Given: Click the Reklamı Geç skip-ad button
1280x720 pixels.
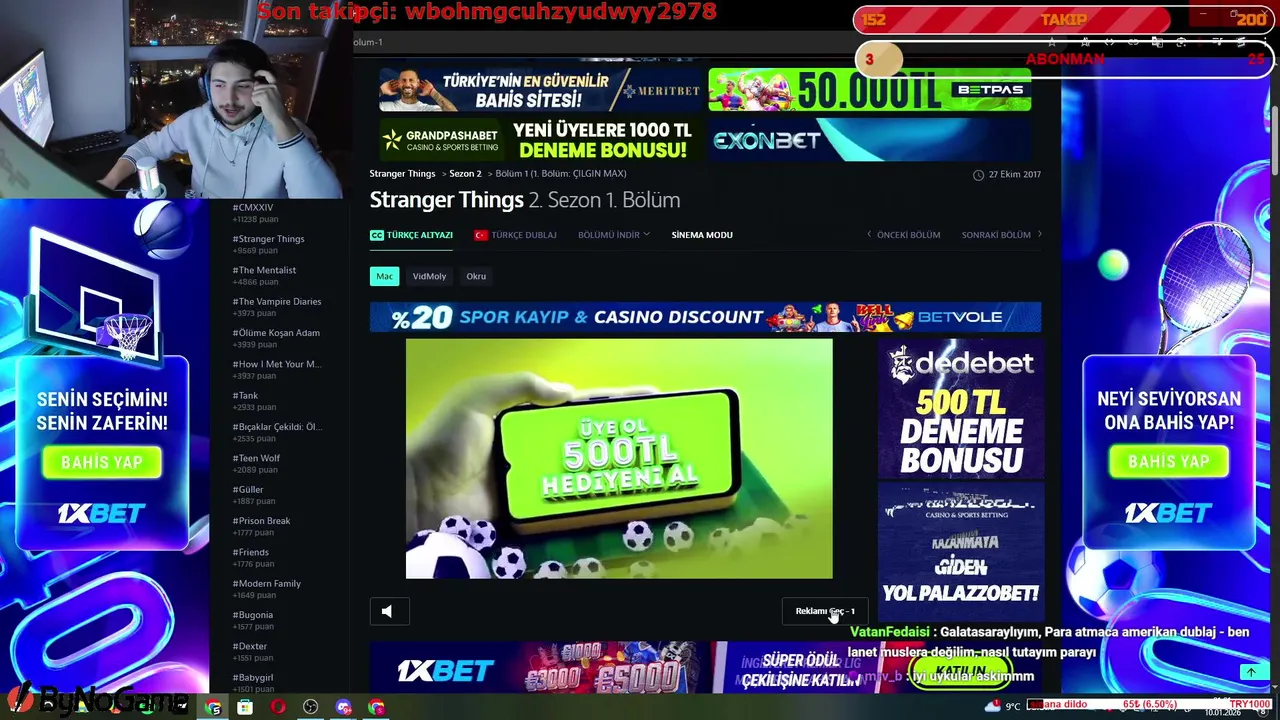Looking at the screenshot, I should [x=825, y=611].
